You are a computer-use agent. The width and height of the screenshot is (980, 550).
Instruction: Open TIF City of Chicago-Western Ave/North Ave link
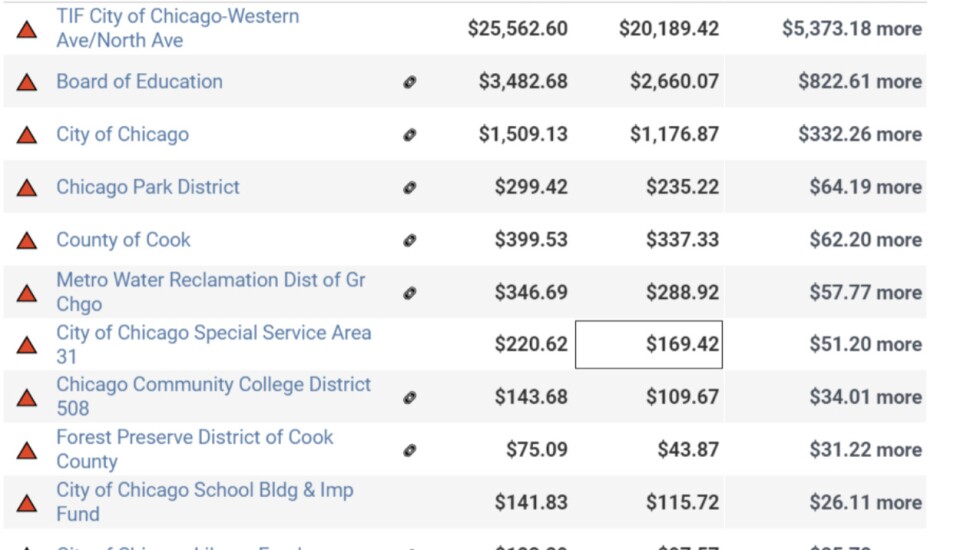point(177,28)
